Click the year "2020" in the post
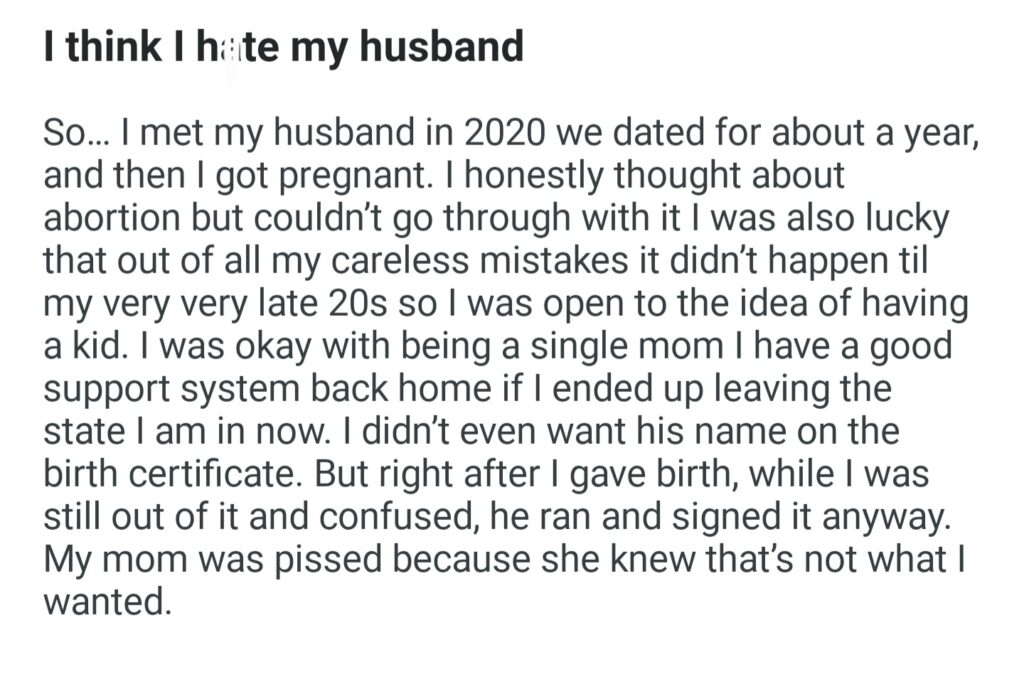The height and width of the screenshot is (677, 1024). coord(533,134)
